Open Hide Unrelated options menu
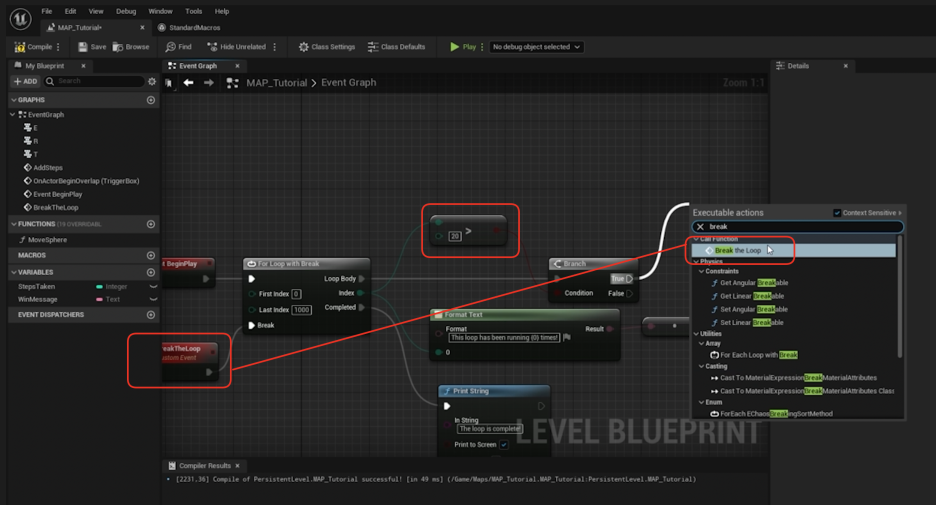Screen dimensions: 936x505 coord(275,47)
